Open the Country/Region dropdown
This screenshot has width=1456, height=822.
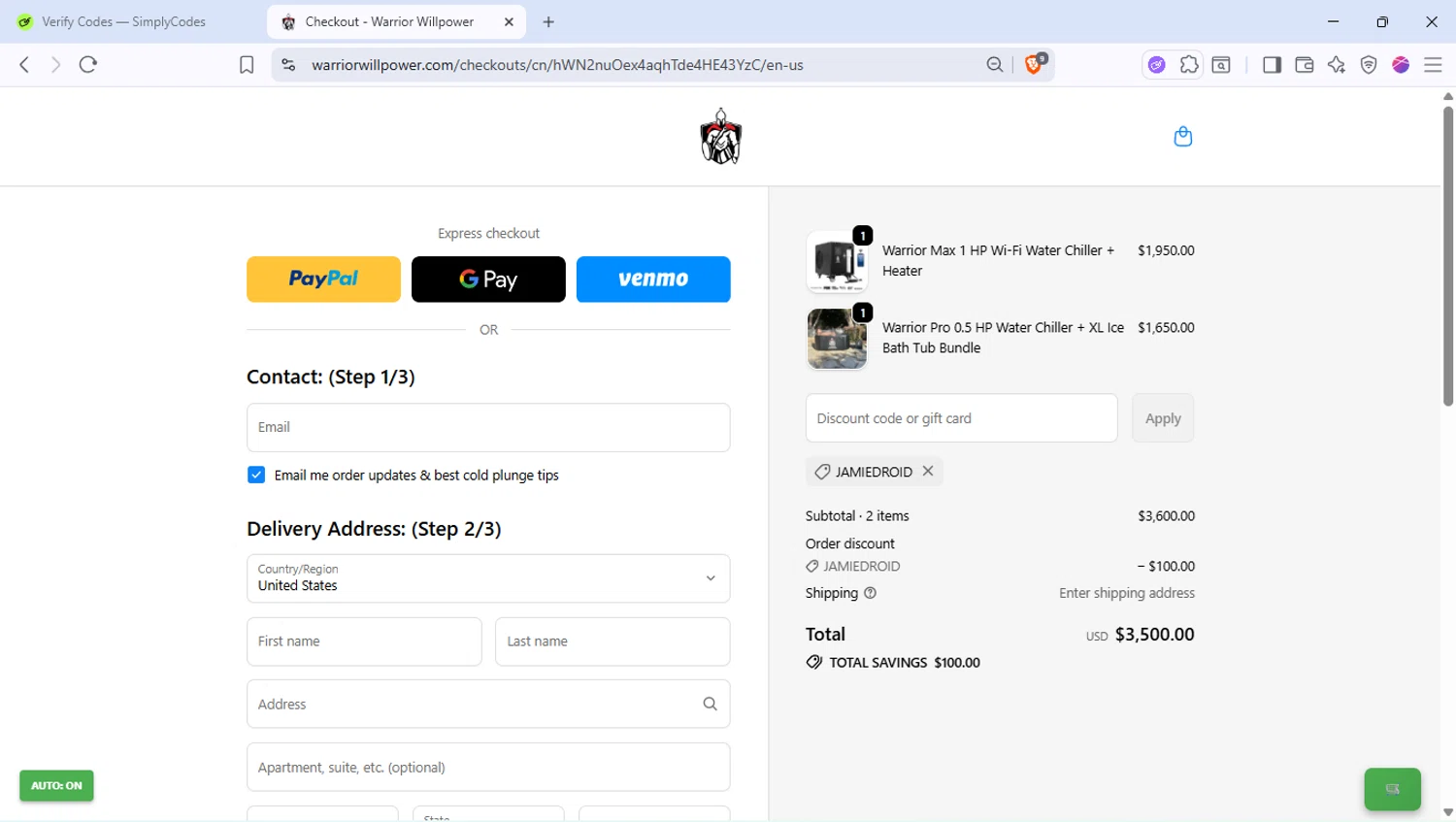point(488,578)
